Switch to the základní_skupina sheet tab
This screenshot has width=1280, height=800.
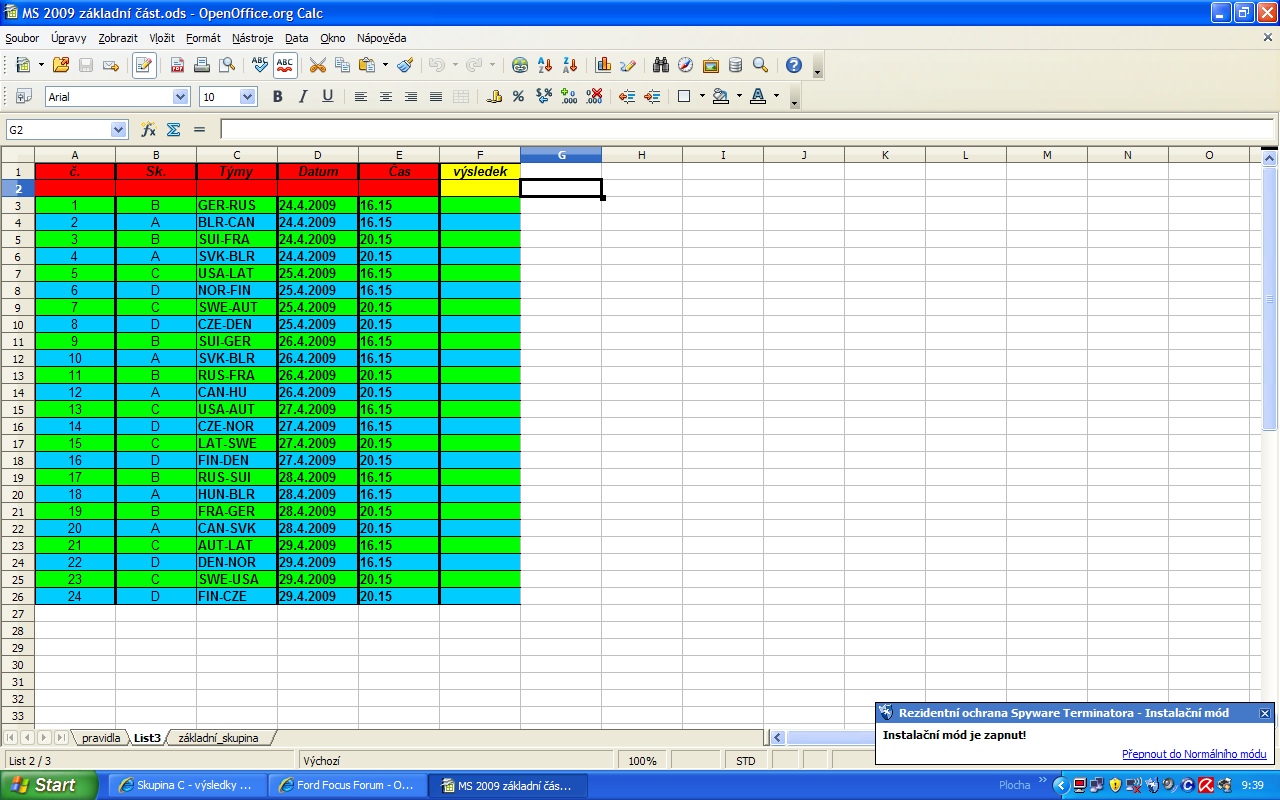point(217,738)
